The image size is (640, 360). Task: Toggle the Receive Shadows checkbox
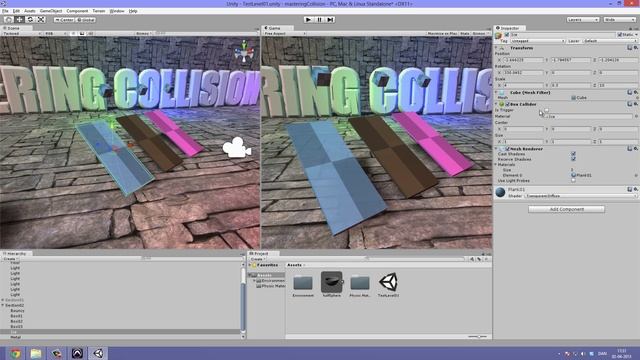[x=573, y=160]
